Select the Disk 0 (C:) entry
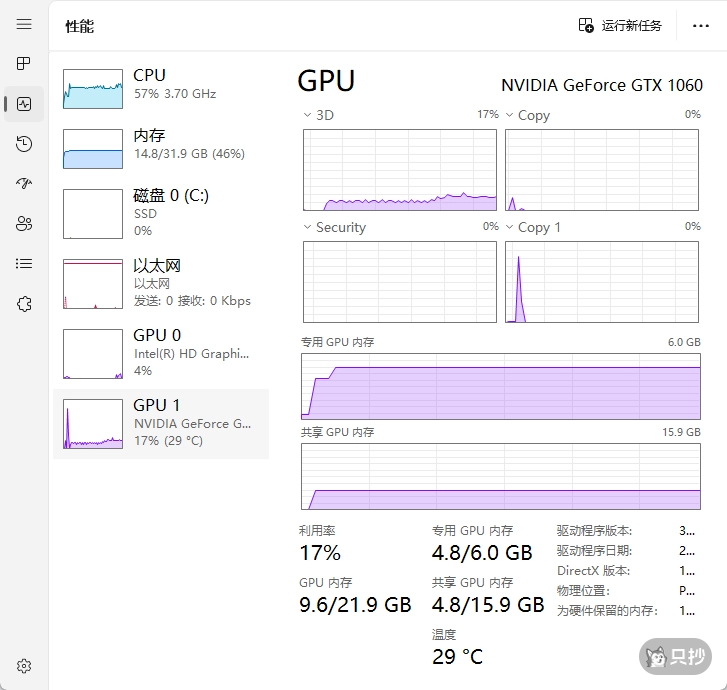Screen dimensions: 727x690 161,211
